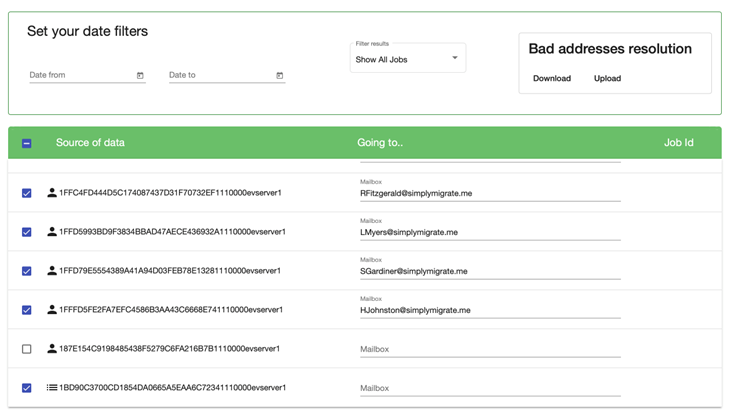Click the Source of data column header
This screenshot has width=731, height=414.
(90, 143)
